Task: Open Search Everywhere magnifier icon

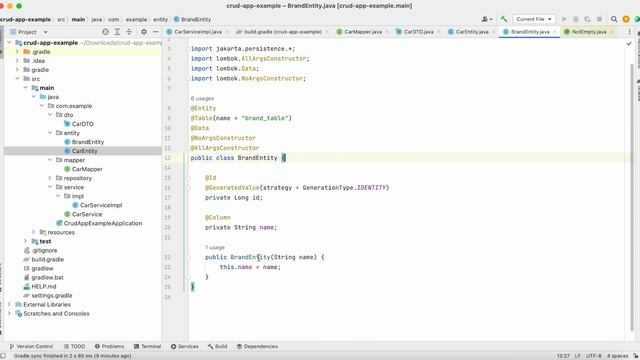Action: click(x=614, y=19)
